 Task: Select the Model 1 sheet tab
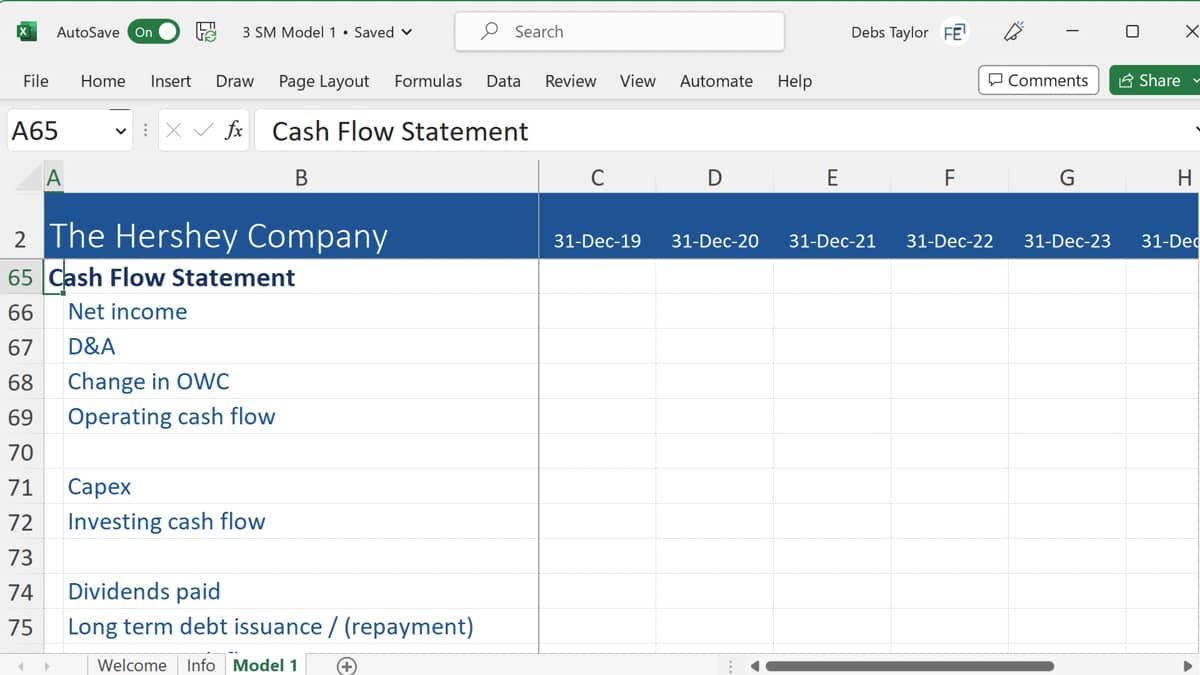(x=265, y=665)
